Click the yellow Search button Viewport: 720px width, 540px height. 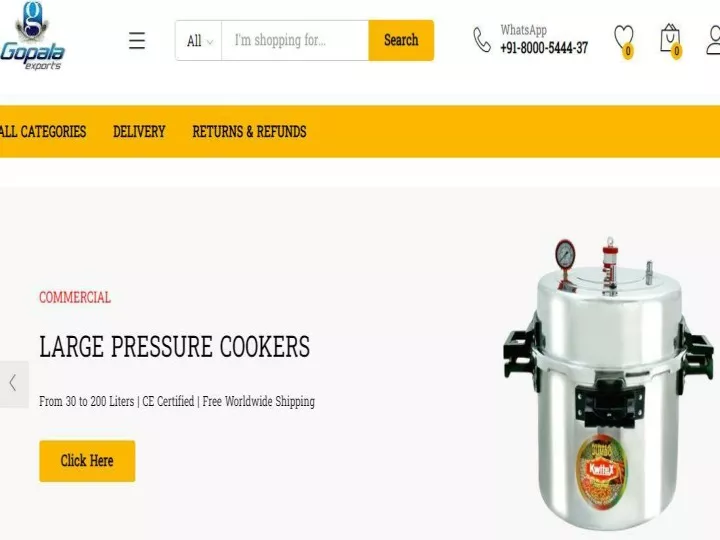coord(401,40)
